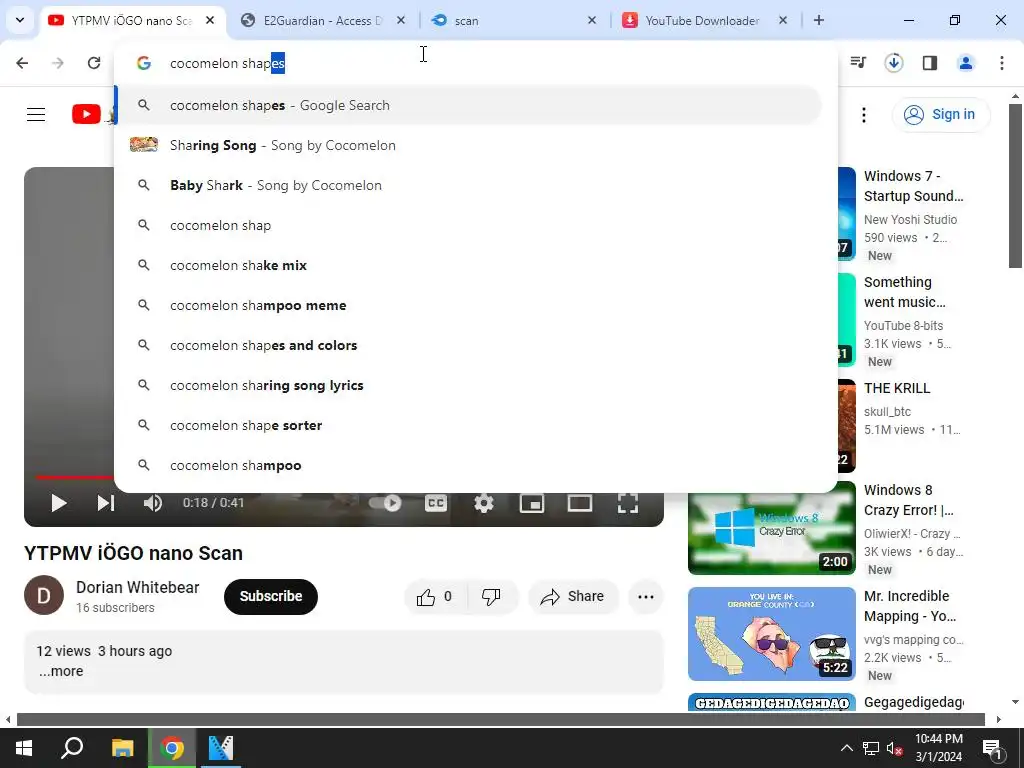Viewport: 1024px width, 768px height.
Task: Open File Explorer from the taskbar
Action: (122, 747)
